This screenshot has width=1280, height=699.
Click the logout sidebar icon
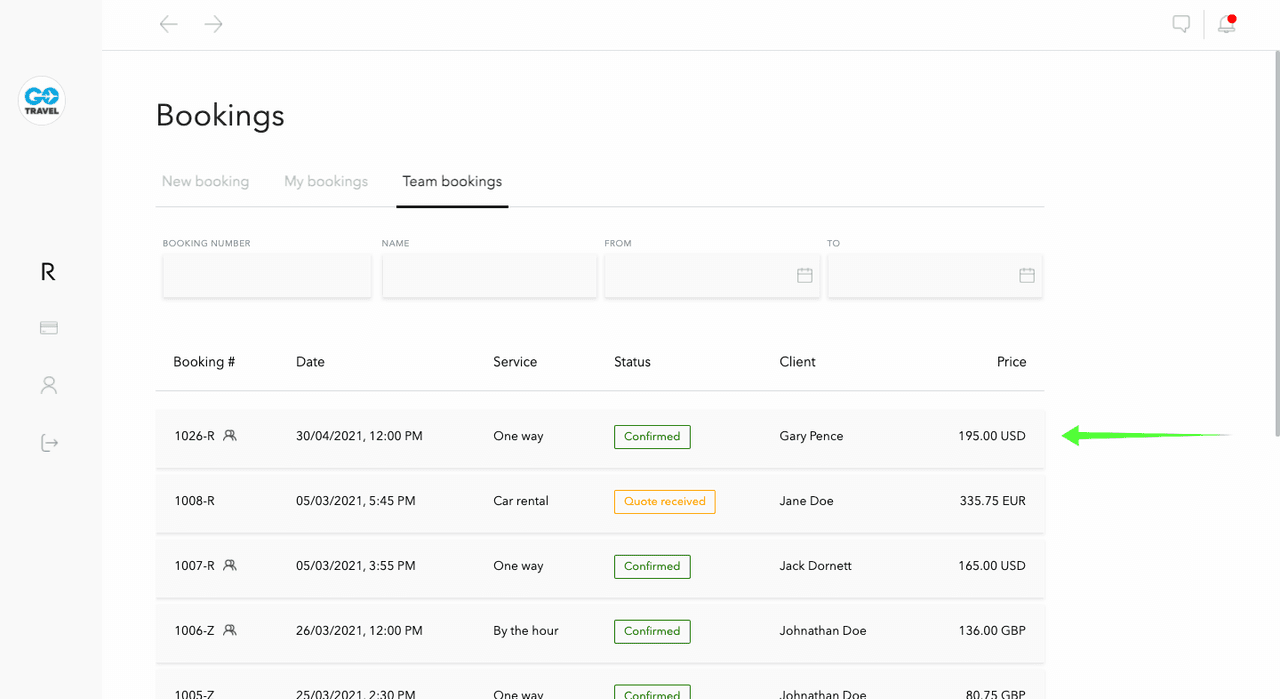(x=48, y=443)
